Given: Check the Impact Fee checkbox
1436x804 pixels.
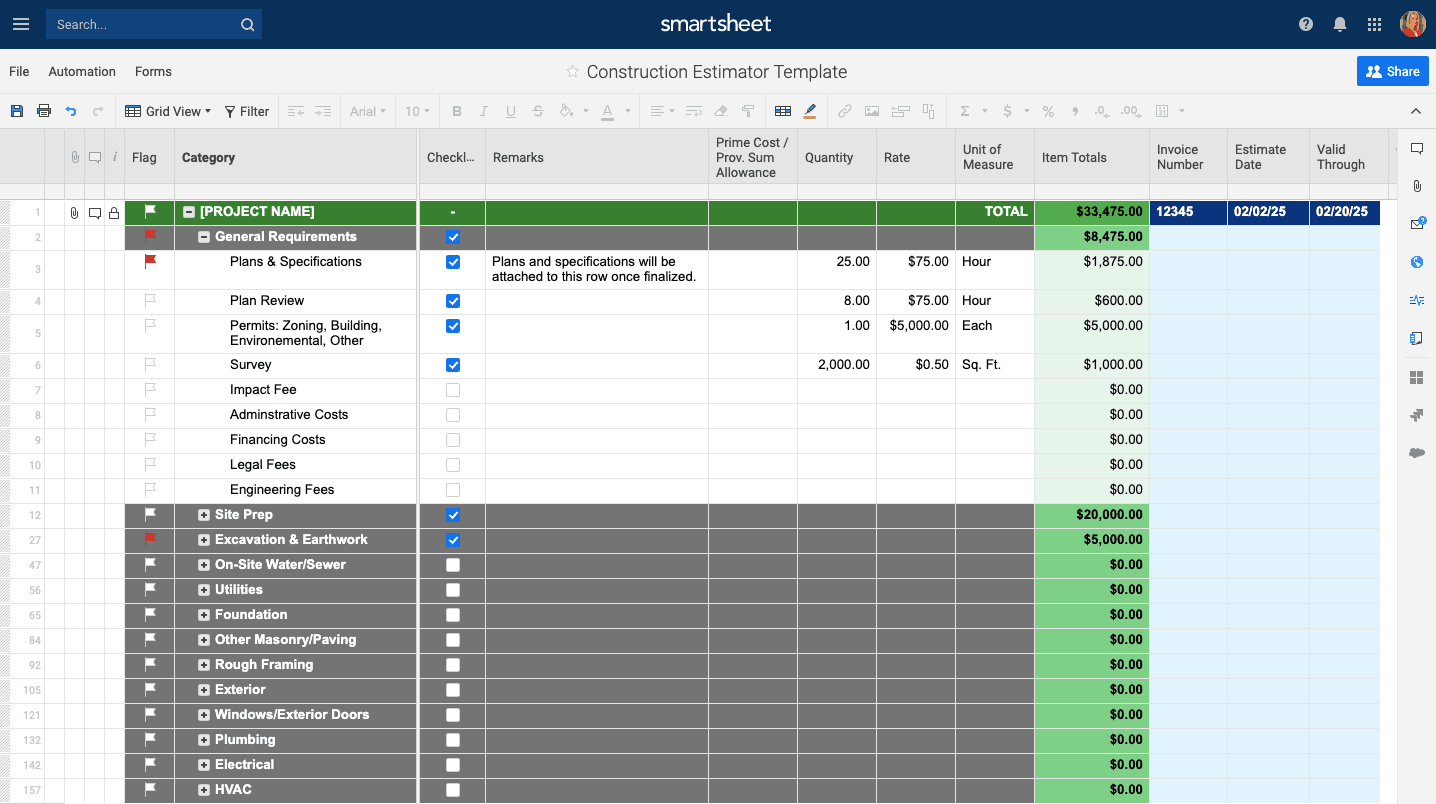Looking at the screenshot, I should click(453, 390).
